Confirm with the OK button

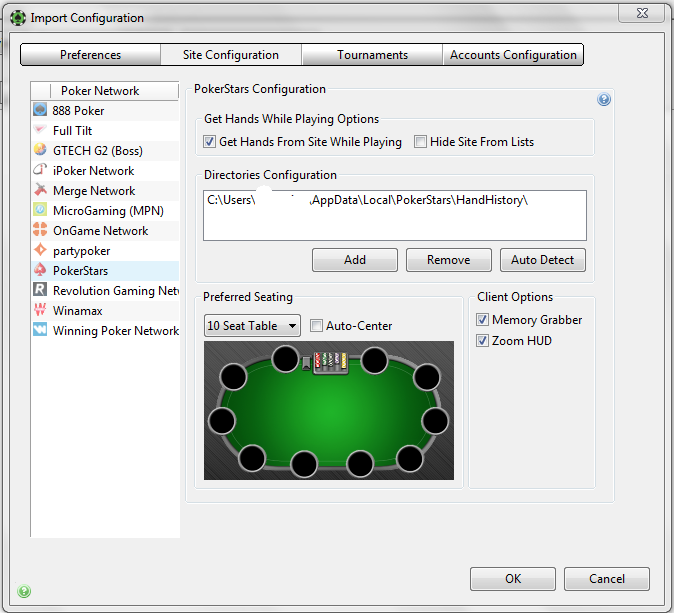click(x=513, y=579)
